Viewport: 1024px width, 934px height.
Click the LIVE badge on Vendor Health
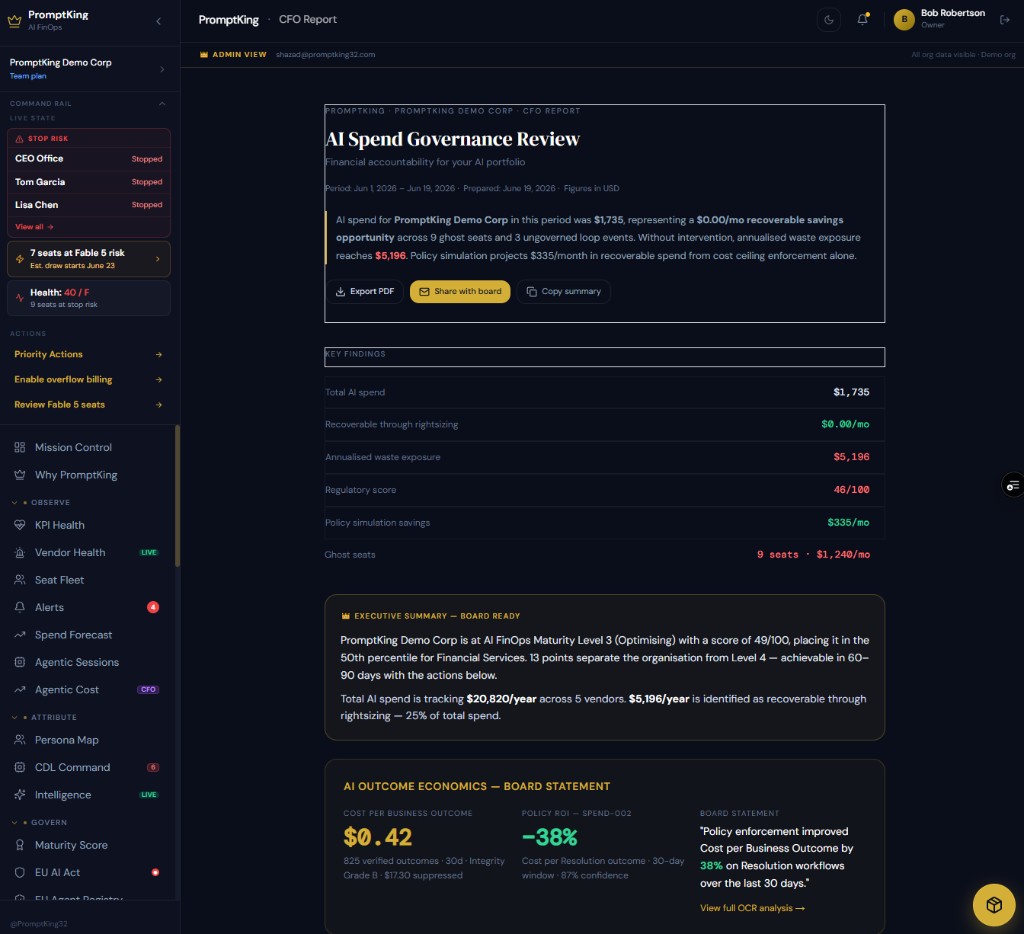(x=149, y=553)
